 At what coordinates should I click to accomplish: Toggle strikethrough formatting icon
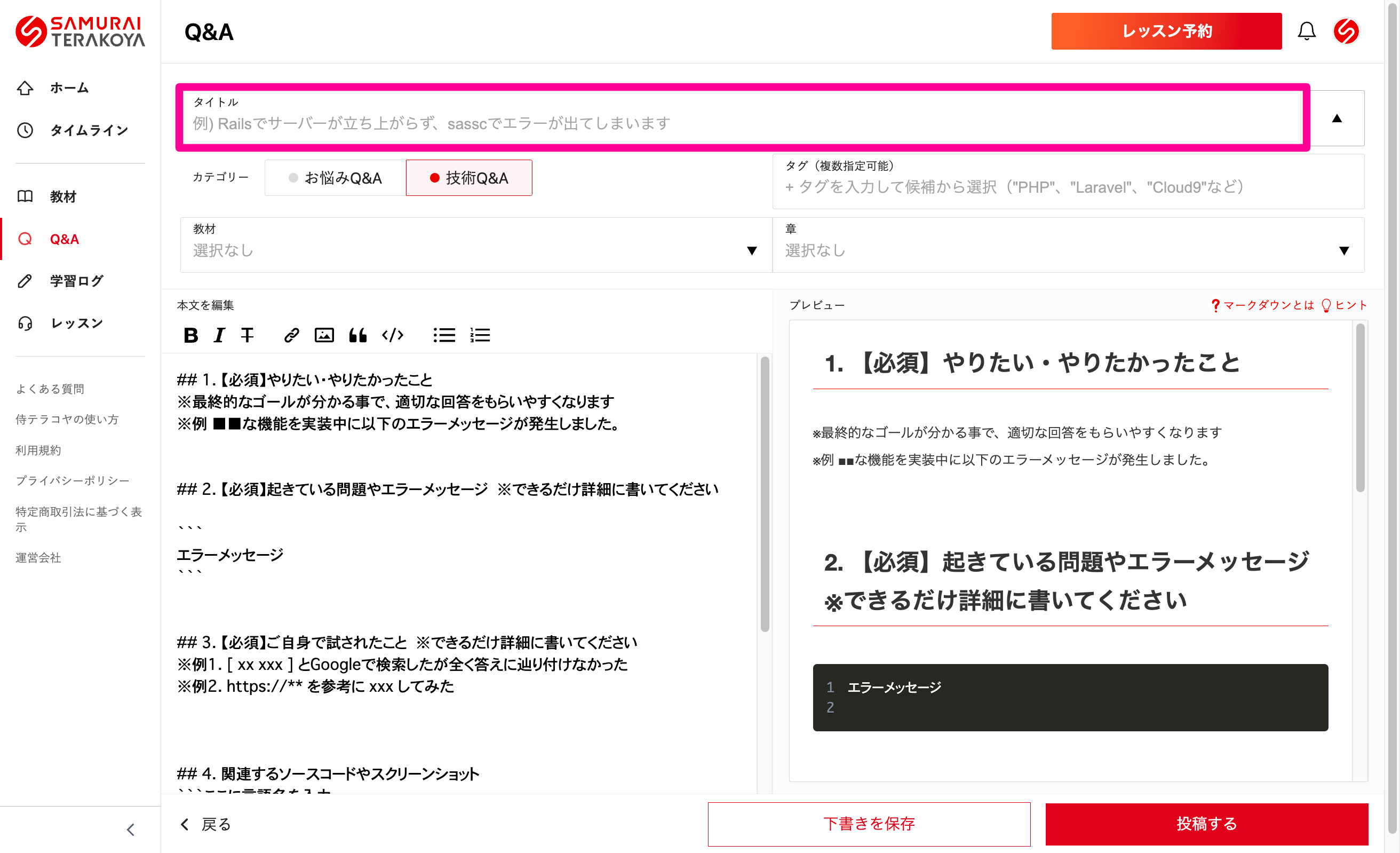click(247, 335)
